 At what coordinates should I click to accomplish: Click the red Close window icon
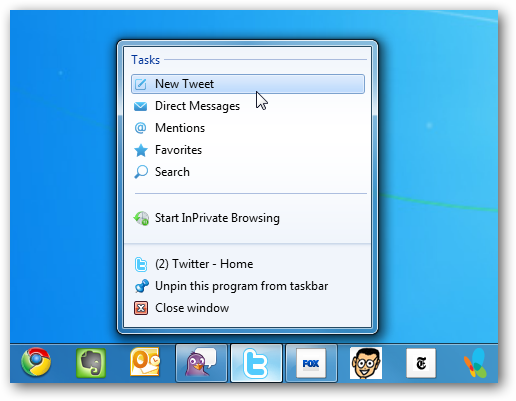(141, 308)
